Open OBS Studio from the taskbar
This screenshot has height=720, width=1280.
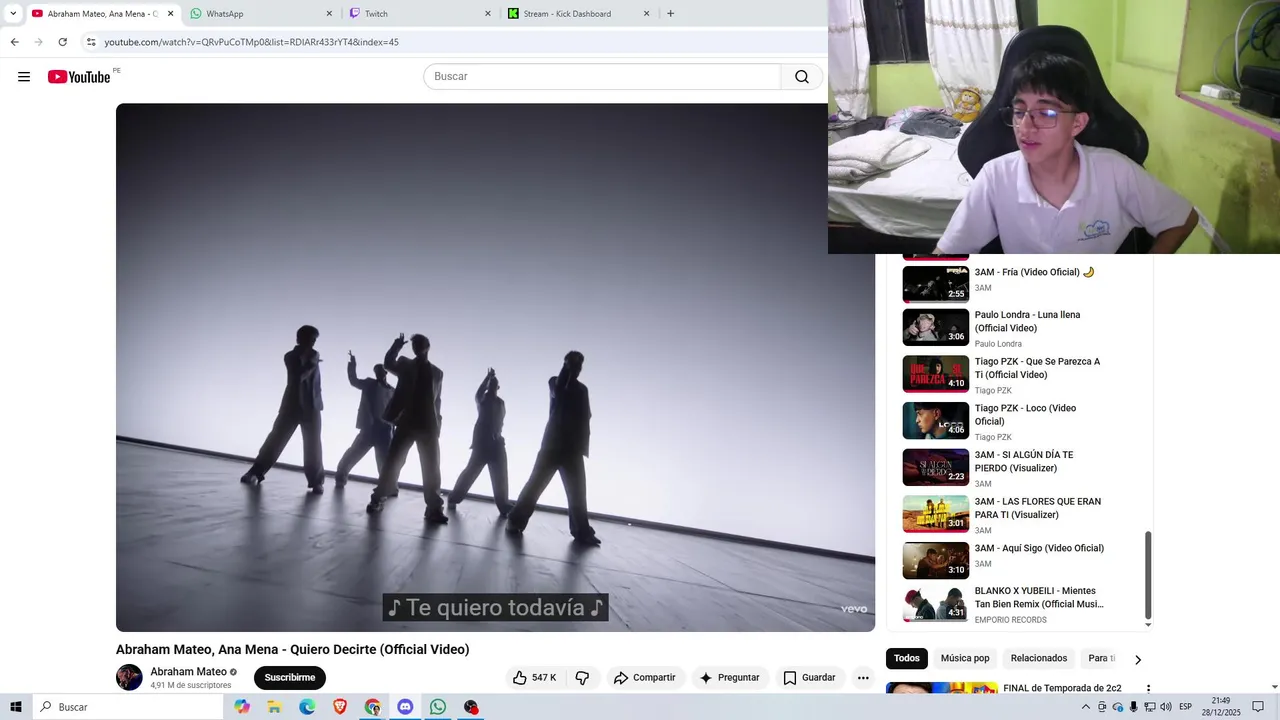coord(471,707)
